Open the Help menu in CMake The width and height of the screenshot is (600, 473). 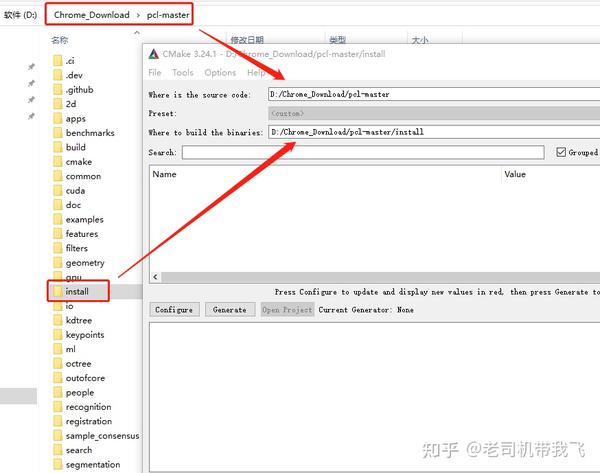click(256, 72)
